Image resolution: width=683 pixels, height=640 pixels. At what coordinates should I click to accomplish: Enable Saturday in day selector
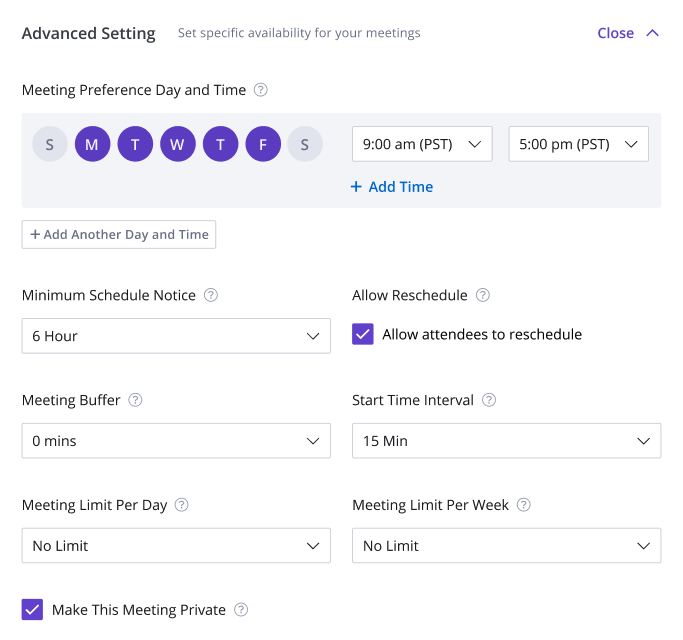305,144
